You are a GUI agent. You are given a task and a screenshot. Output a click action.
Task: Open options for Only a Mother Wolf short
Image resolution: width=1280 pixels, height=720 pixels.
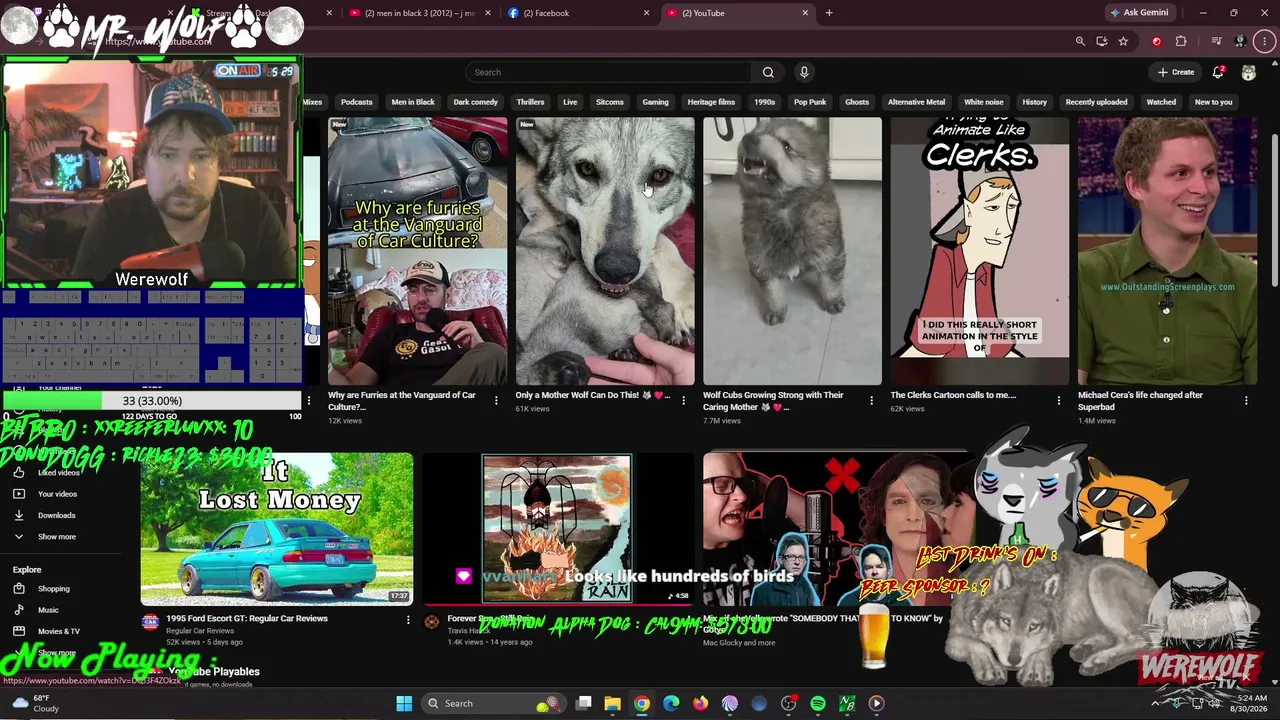click(x=683, y=400)
